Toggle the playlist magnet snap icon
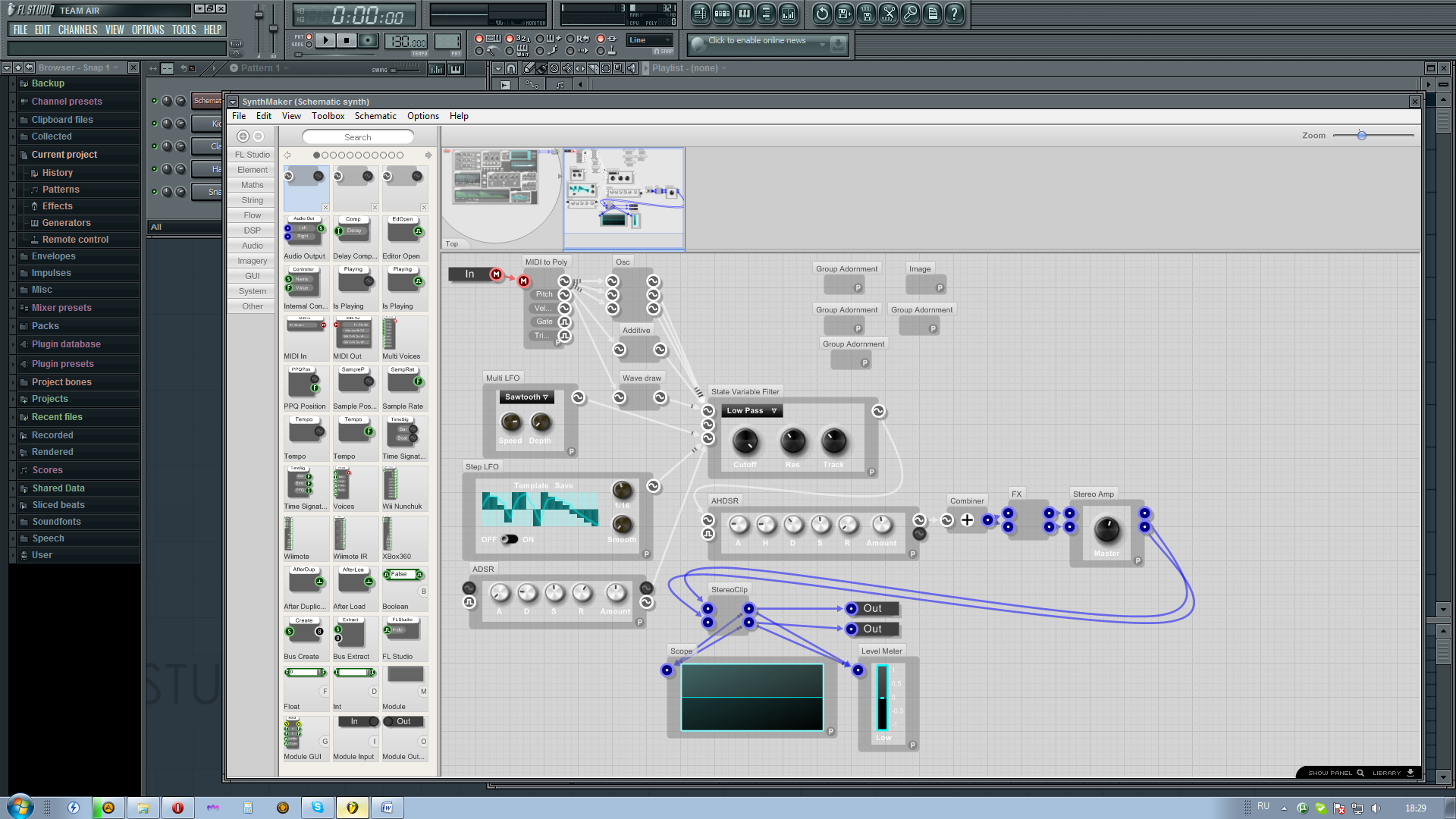Screen dimensions: 1456x819 pos(511,68)
